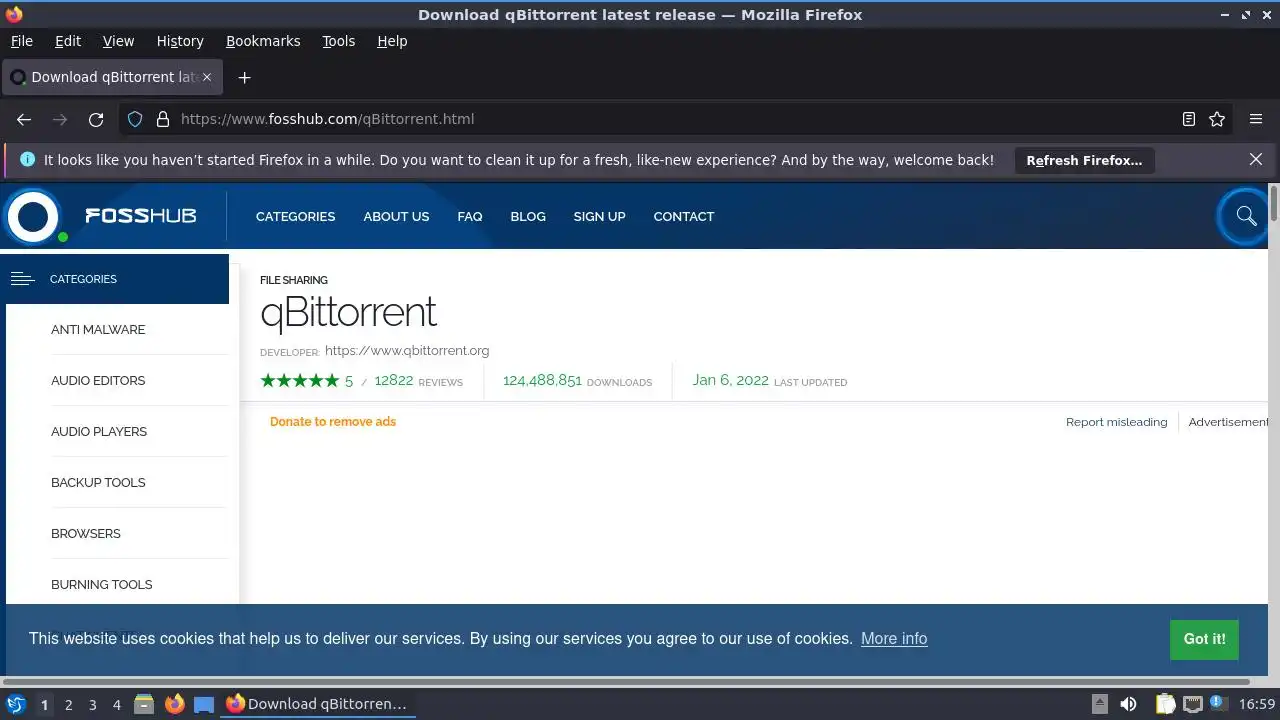Open AUDIO EDITORS category
The width and height of the screenshot is (1280, 720).
point(98,381)
